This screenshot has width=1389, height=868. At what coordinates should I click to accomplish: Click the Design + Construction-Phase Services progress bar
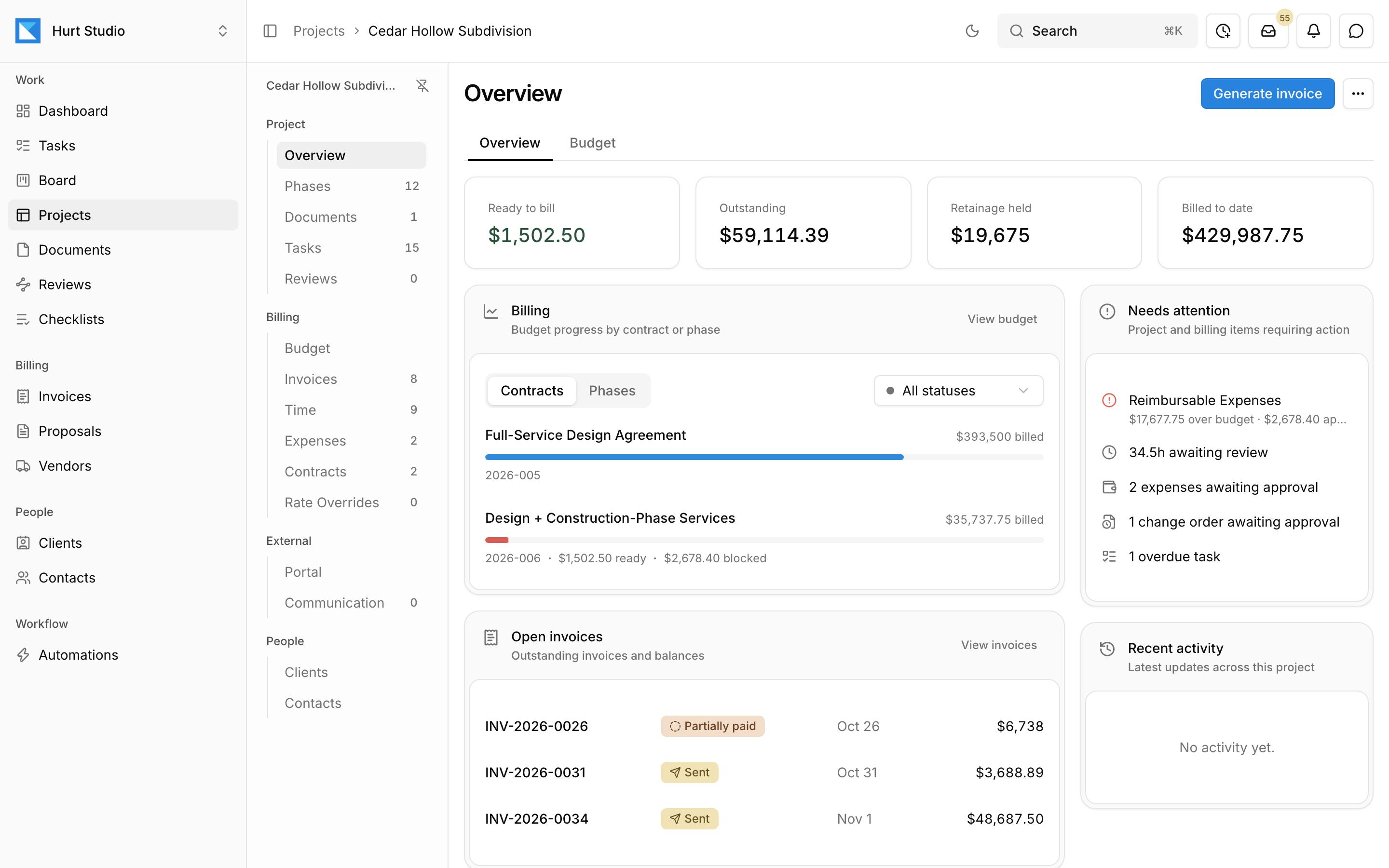tap(764, 540)
